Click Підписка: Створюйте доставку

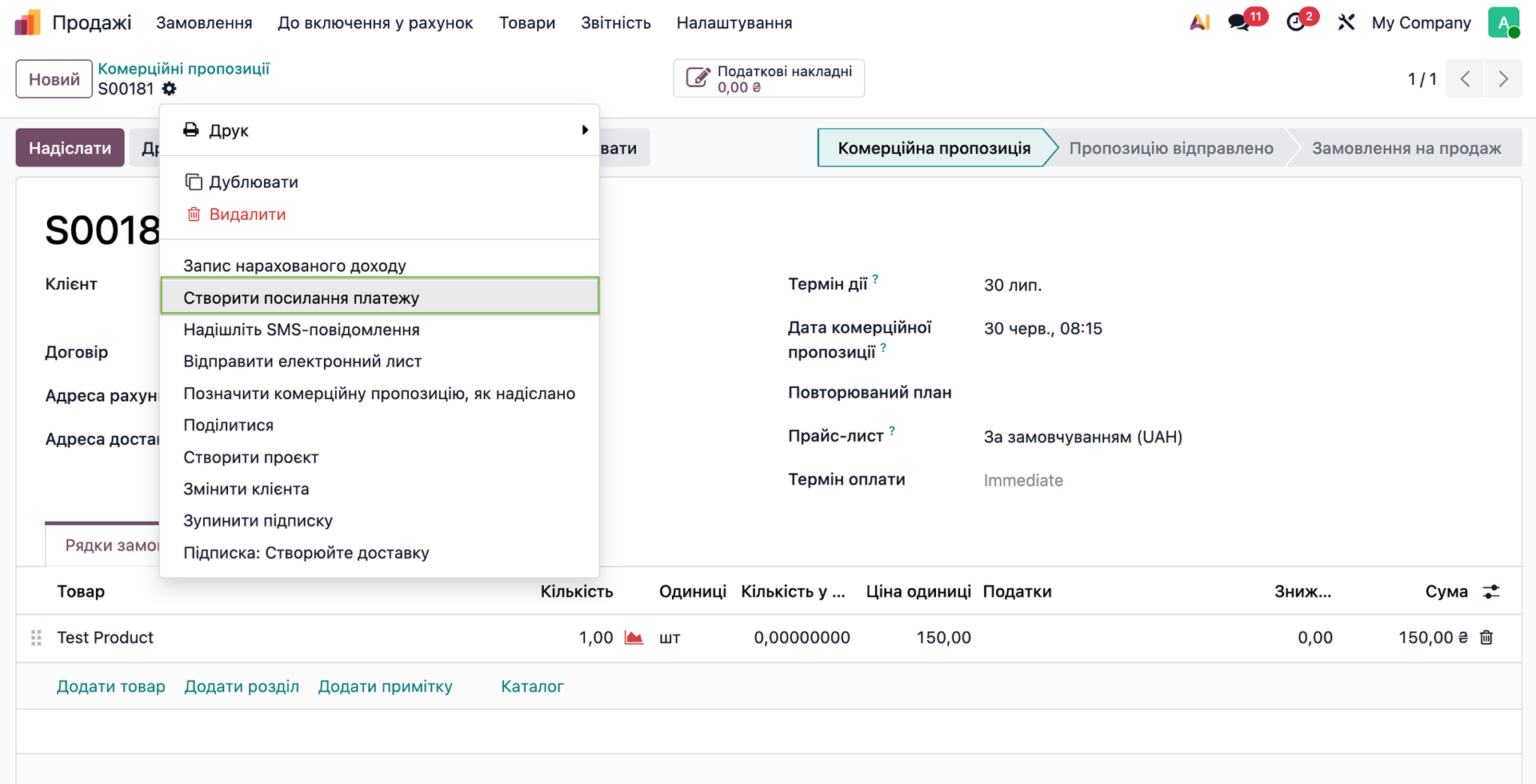(x=379, y=553)
